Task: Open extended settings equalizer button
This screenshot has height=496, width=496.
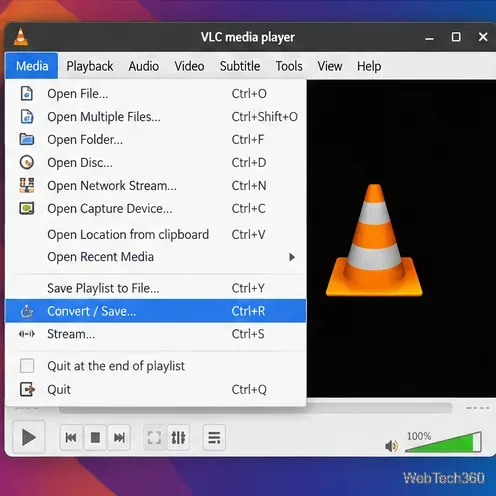Action: (x=178, y=437)
